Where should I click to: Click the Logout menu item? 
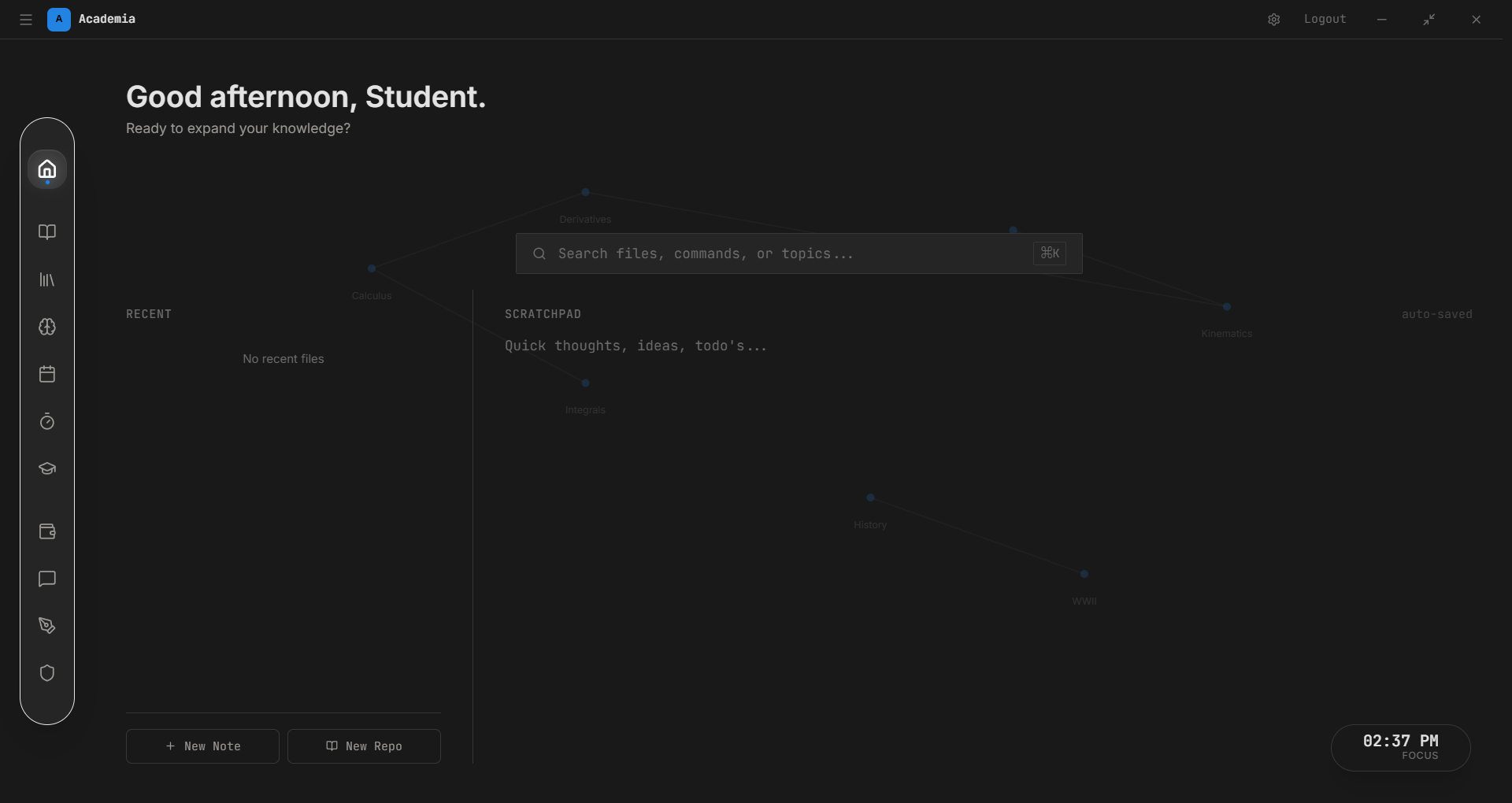click(1324, 19)
